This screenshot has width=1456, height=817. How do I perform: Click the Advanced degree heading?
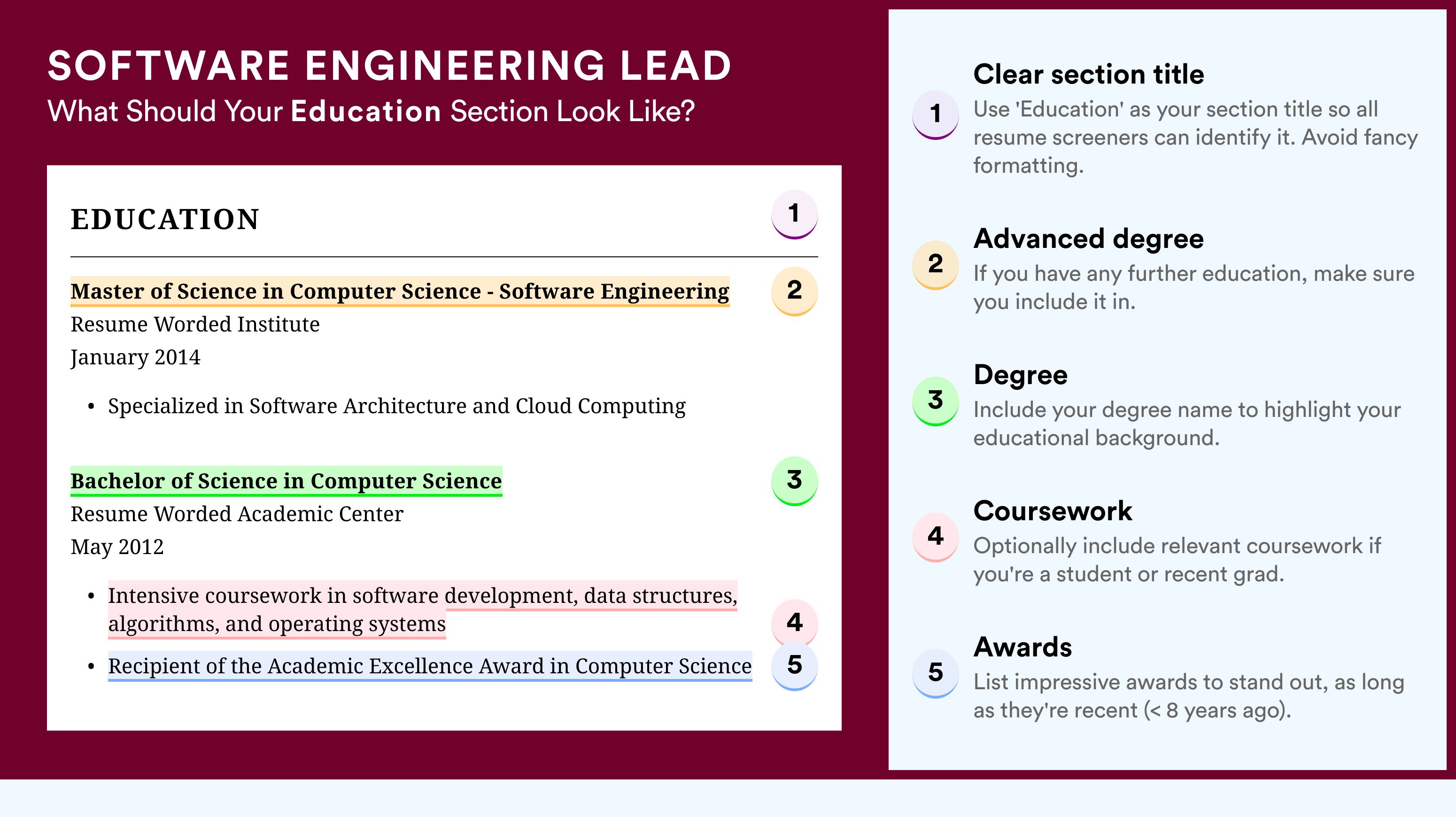click(1089, 239)
